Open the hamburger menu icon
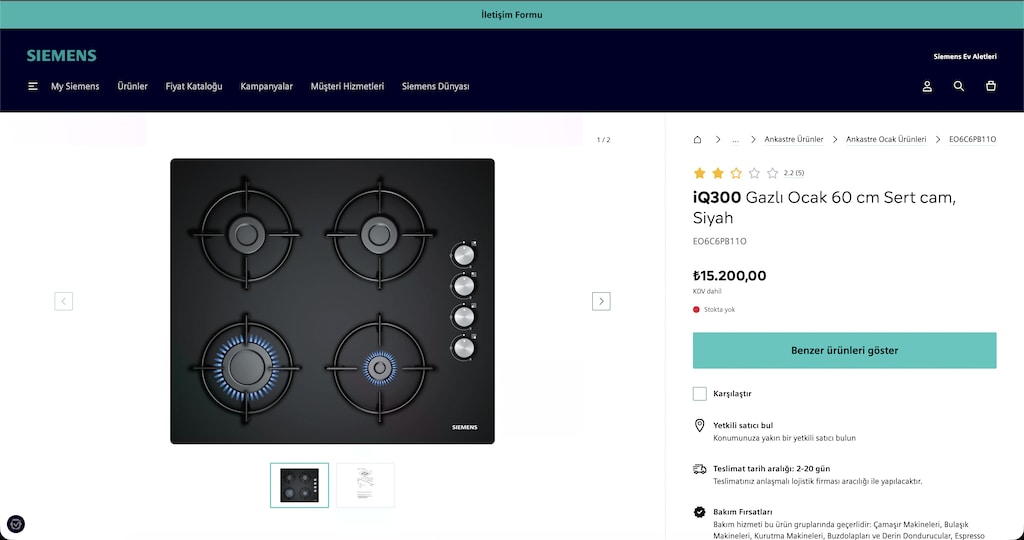 [33, 86]
